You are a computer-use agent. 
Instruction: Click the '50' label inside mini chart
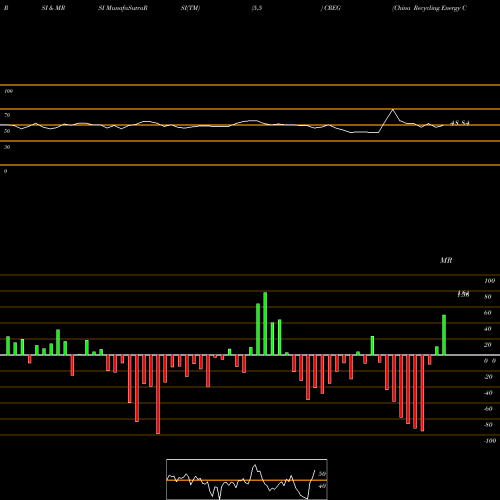[322, 474]
